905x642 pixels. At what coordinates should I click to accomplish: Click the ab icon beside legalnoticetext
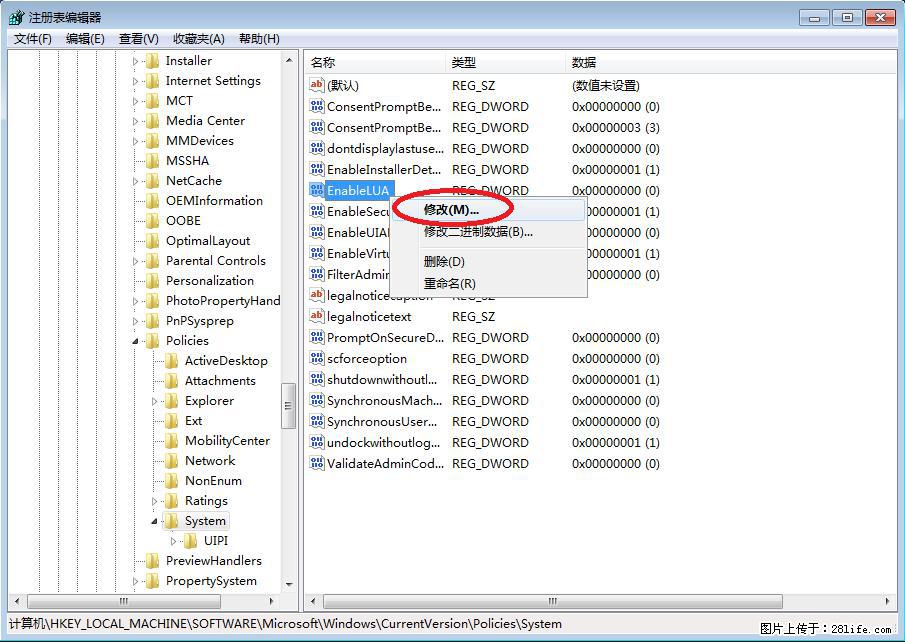pyautogui.click(x=316, y=316)
